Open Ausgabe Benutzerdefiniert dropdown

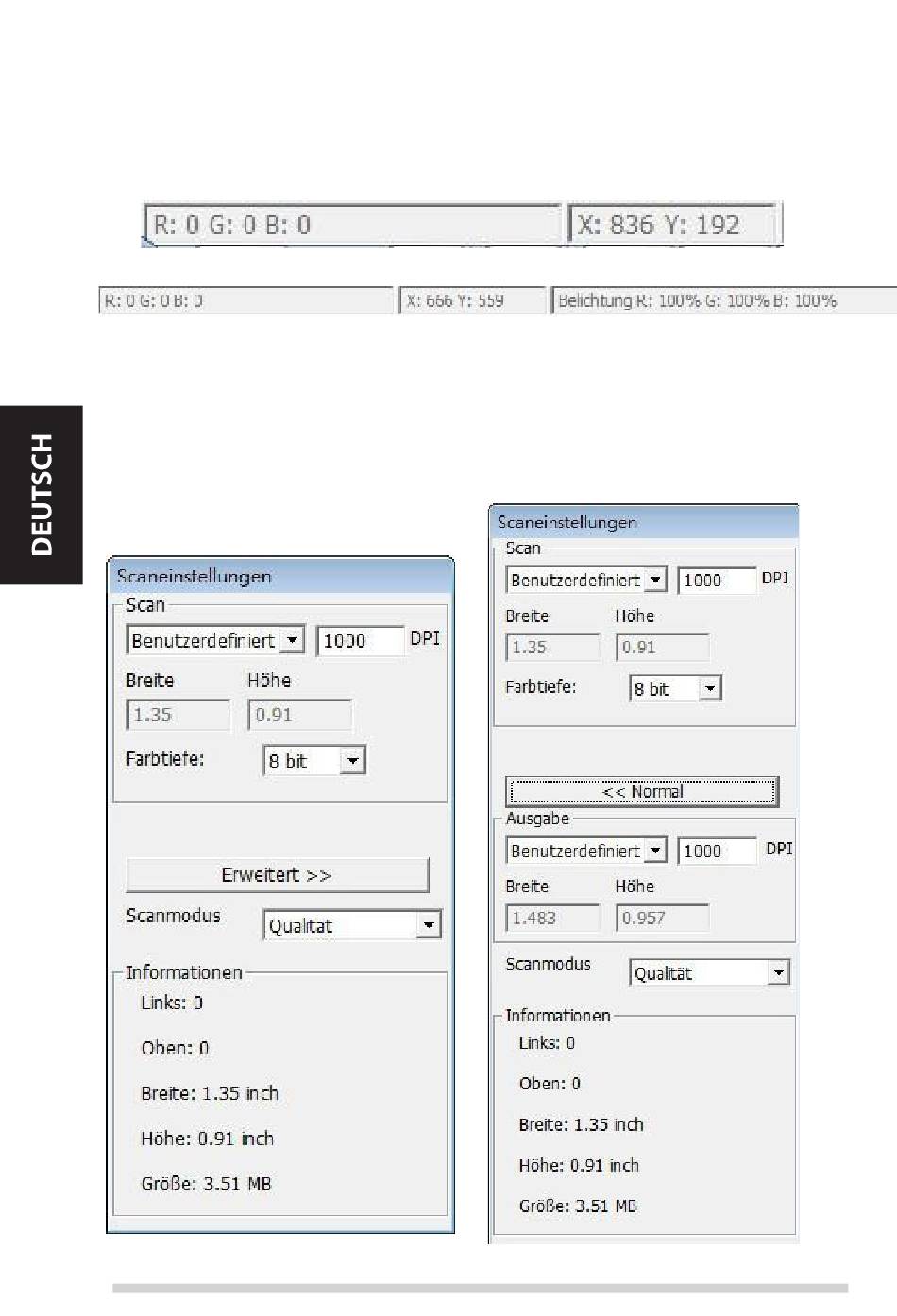(586, 851)
